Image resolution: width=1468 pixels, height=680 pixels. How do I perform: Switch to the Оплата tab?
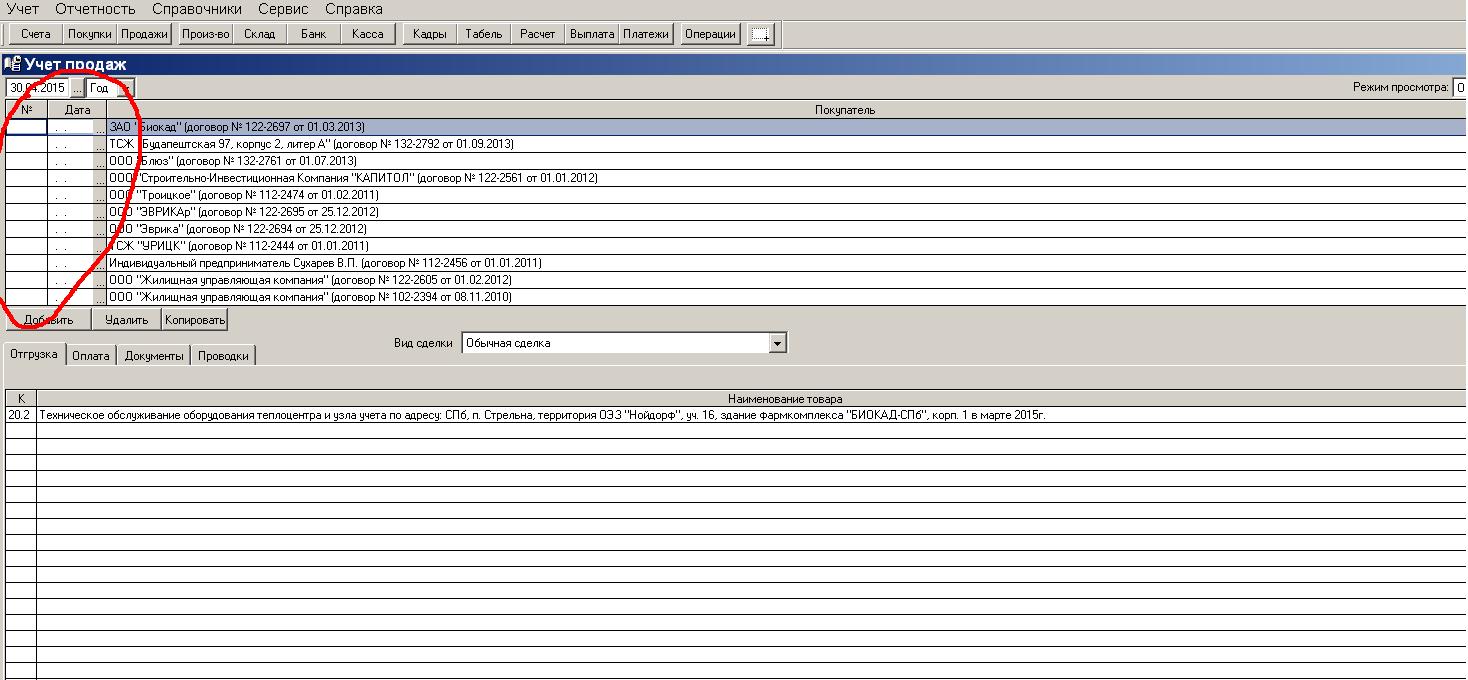click(91, 356)
